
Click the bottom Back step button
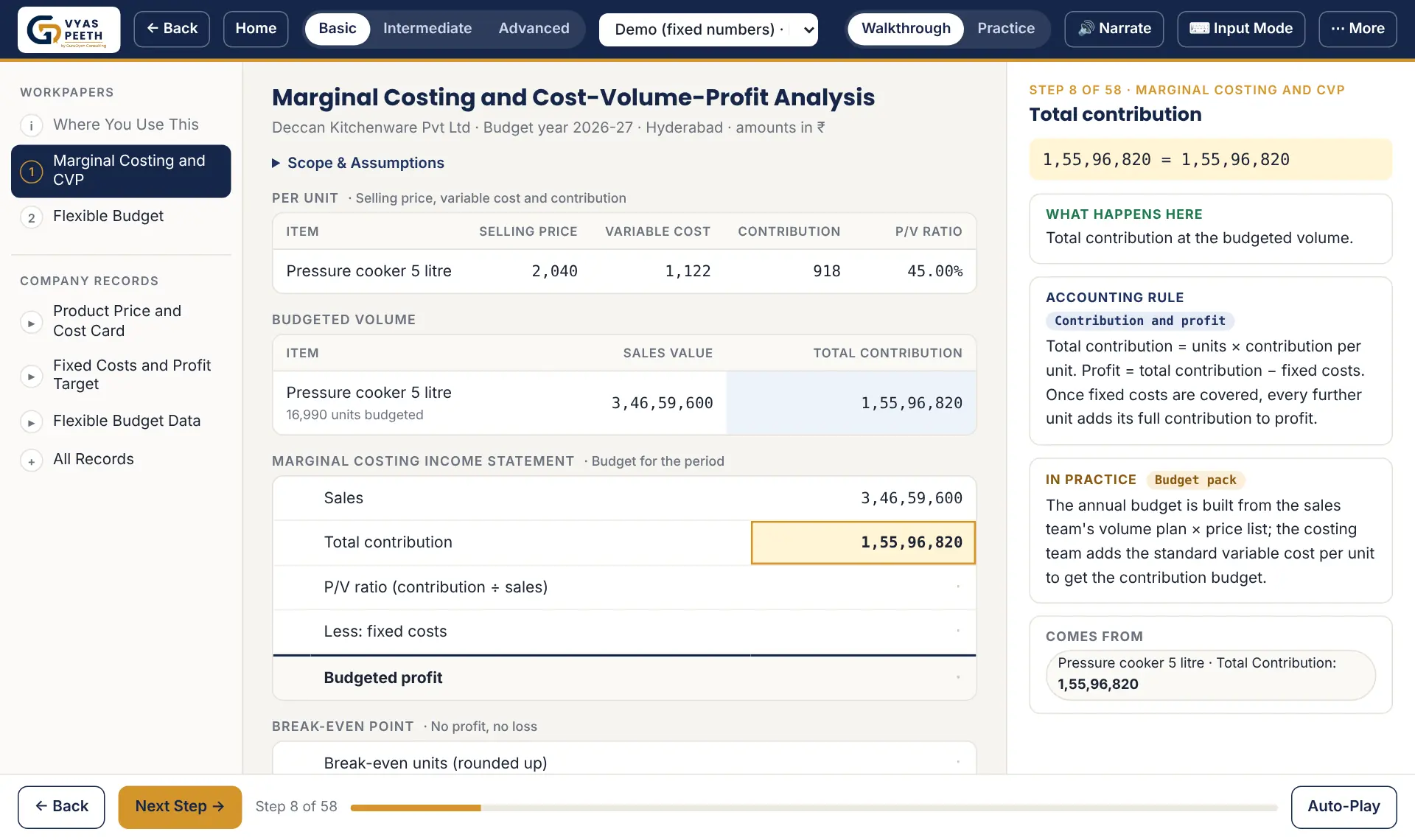(x=61, y=807)
